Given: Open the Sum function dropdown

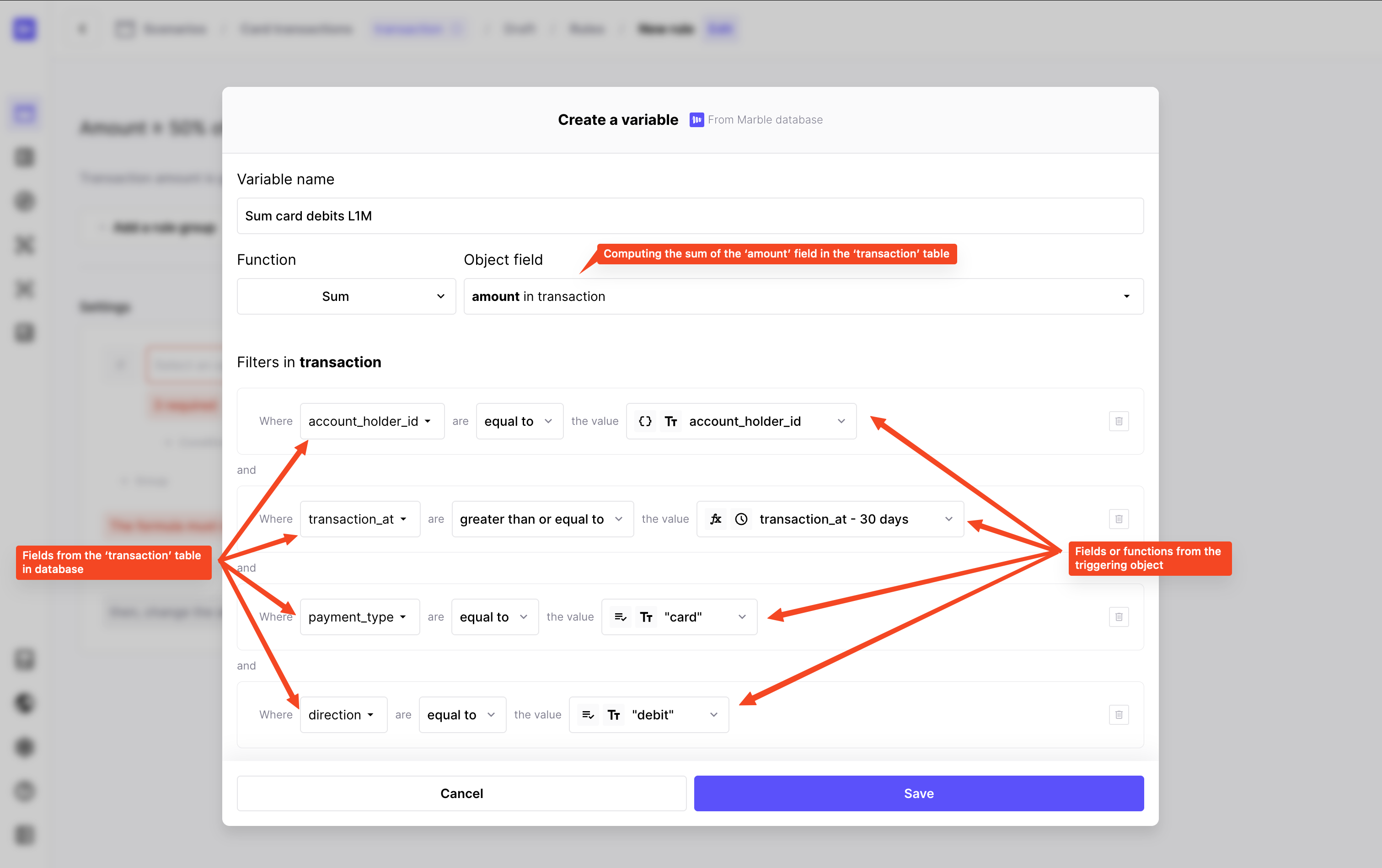Looking at the screenshot, I should click(346, 296).
